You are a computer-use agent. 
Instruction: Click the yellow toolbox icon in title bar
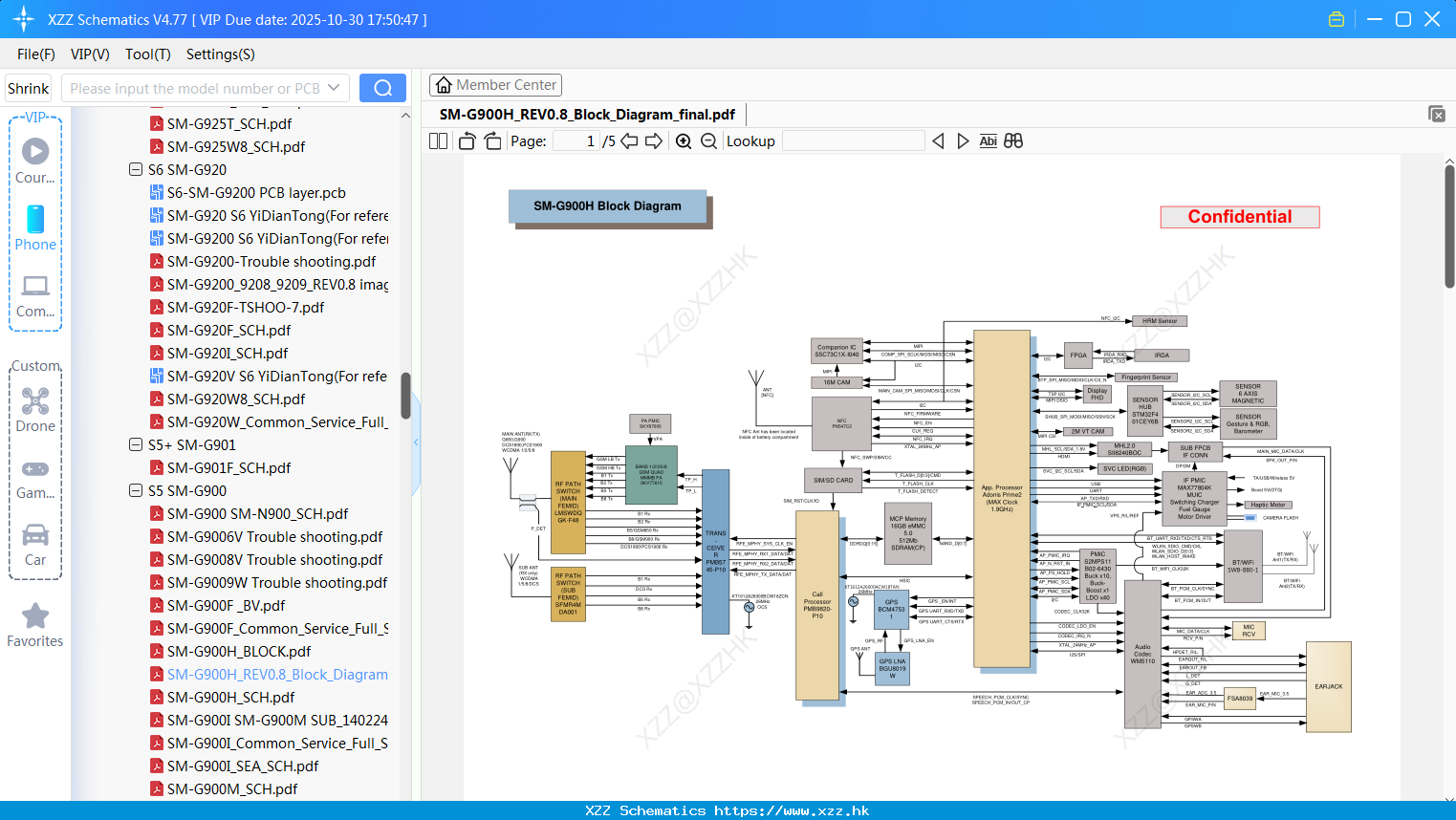click(1336, 19)
